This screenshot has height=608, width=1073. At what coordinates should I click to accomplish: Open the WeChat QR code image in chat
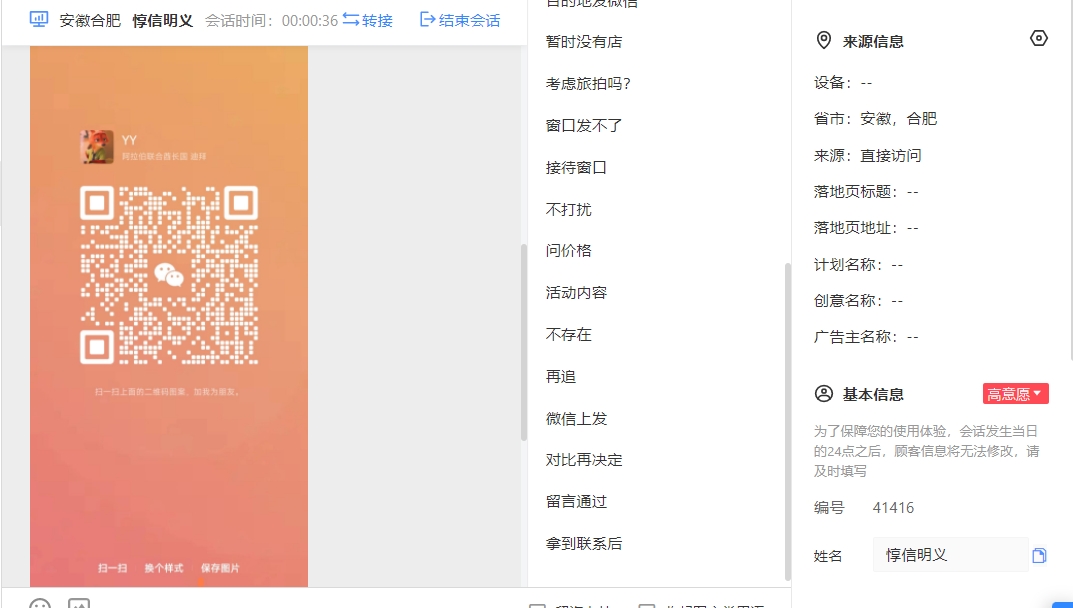169,316
